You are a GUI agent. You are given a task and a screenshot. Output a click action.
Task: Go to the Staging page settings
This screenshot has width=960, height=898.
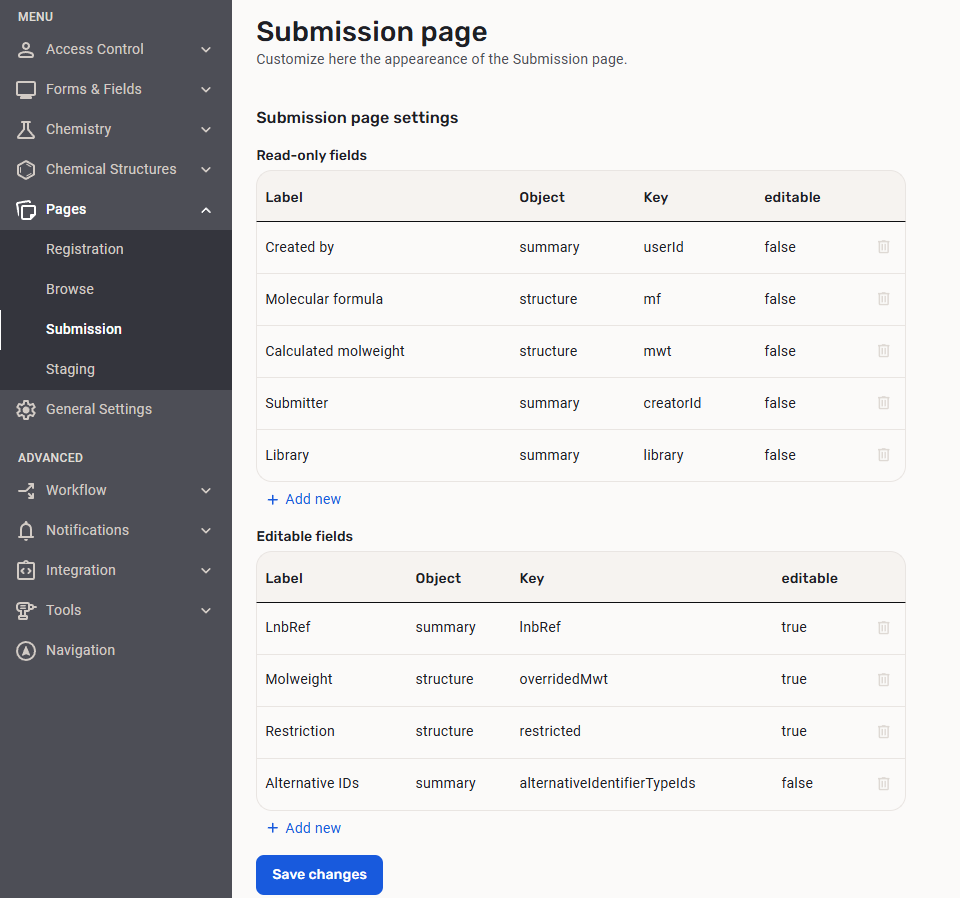click(70, 369)
